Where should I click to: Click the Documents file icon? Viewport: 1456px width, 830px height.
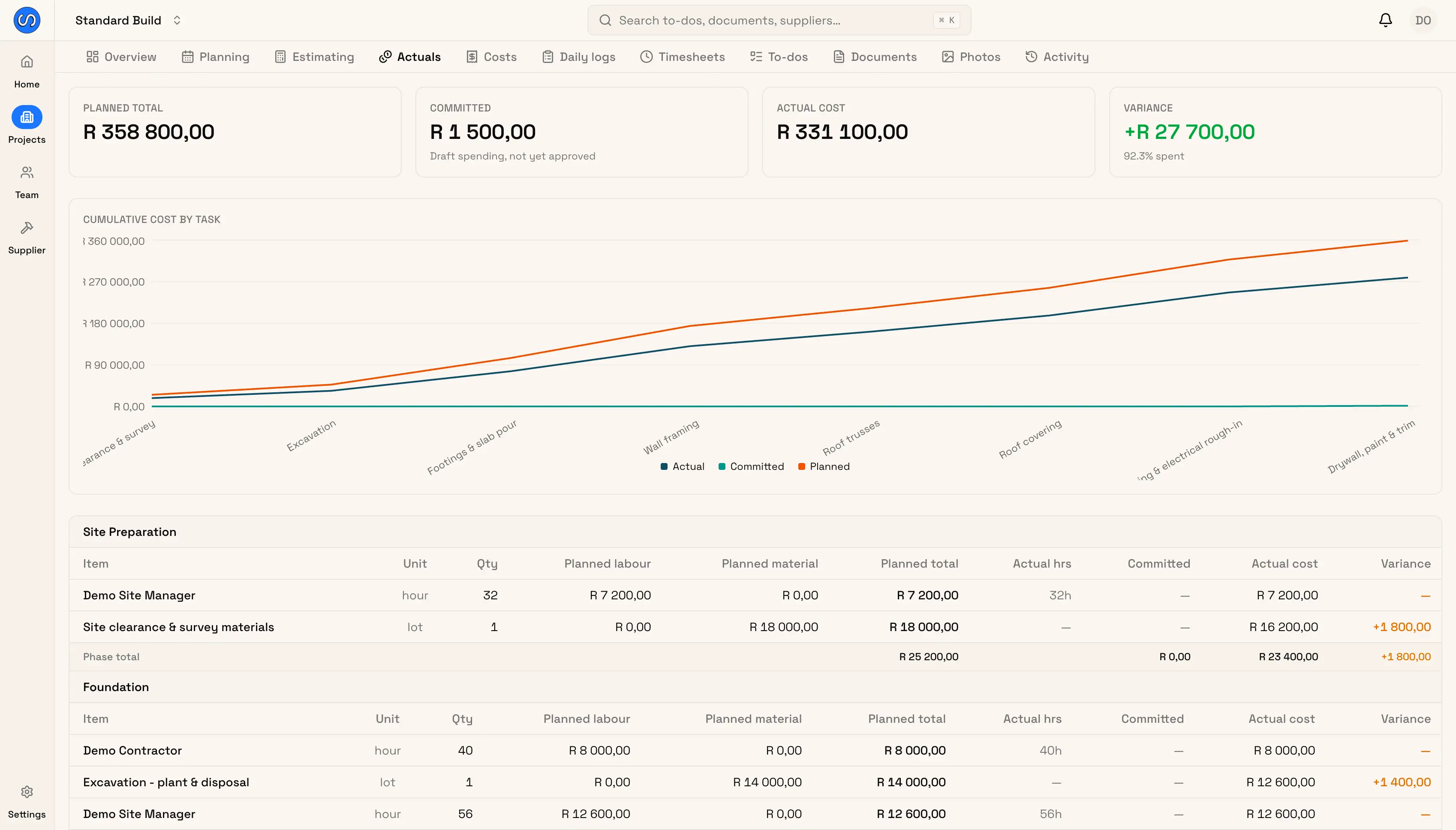[839, 57]
